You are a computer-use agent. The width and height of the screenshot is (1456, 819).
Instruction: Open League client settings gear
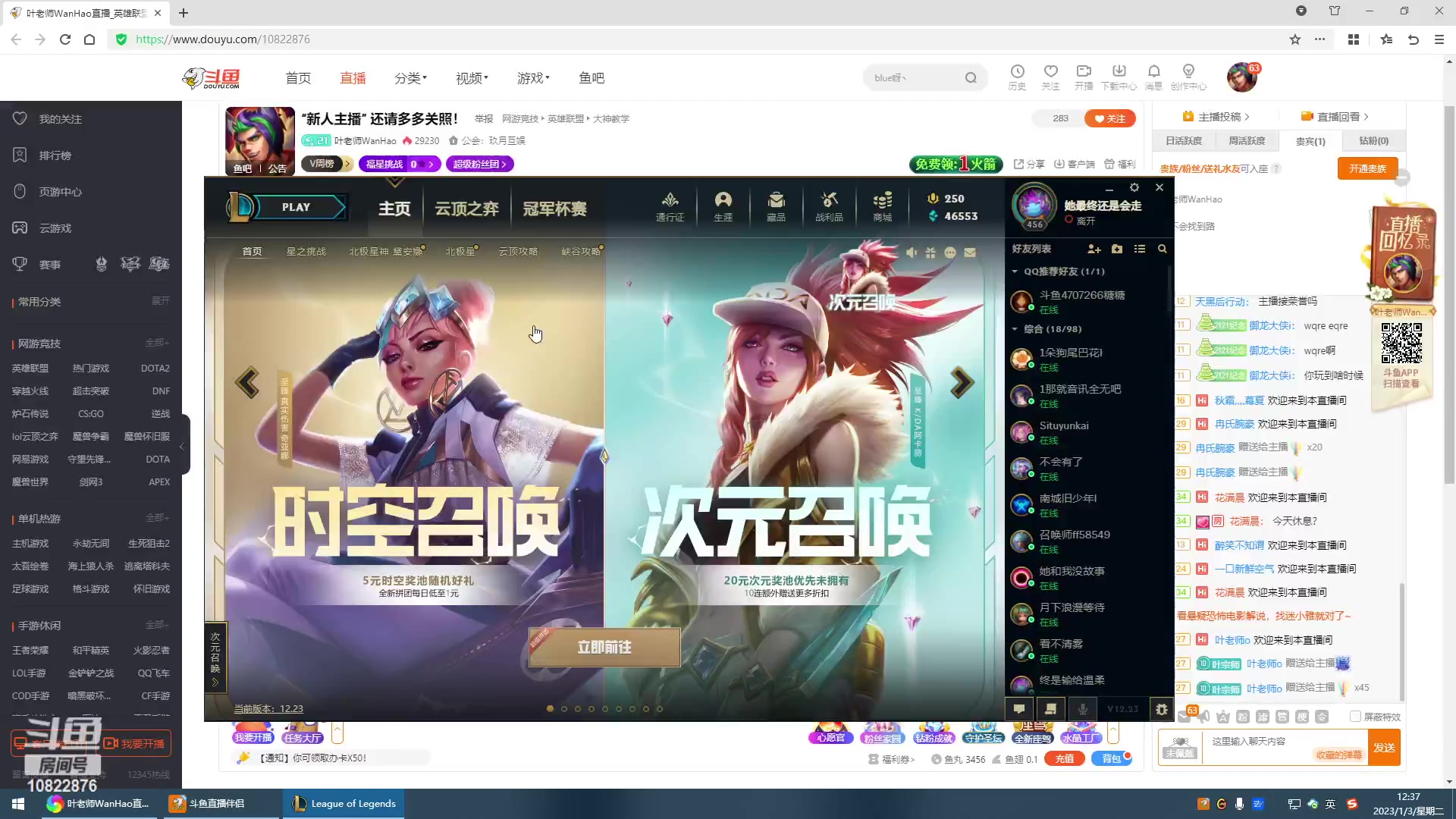pyautogui.click(x=1134, y=187)
